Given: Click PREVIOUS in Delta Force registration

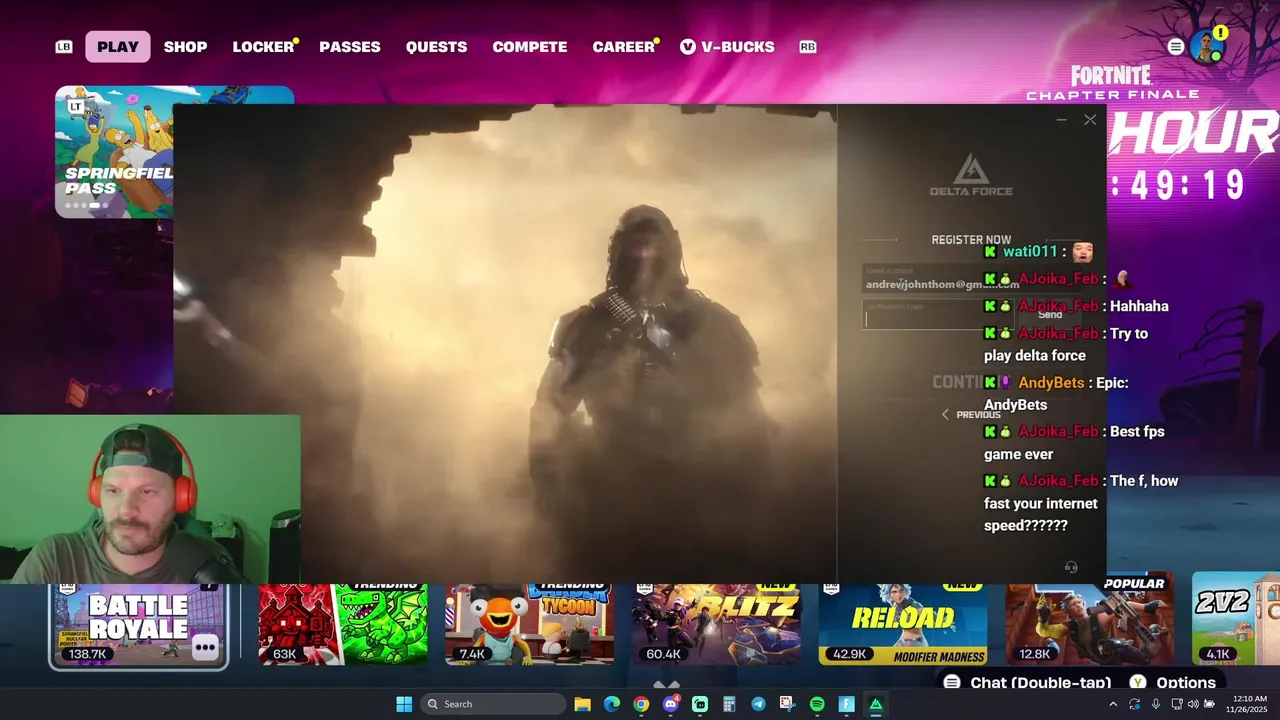Looking at the screenshot, I should (x=970, y=415).
